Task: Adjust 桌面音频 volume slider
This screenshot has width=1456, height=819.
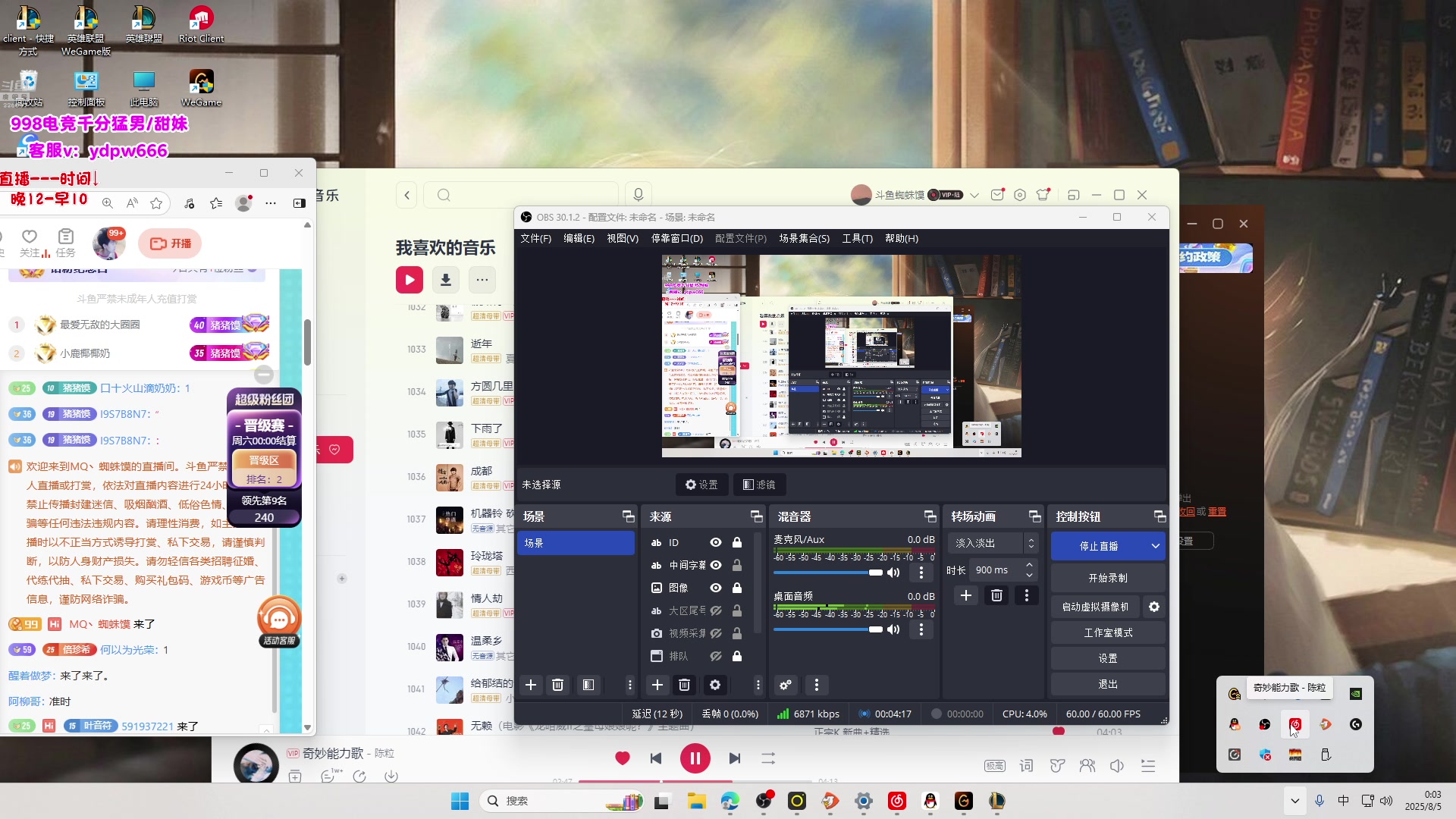Action: pos(828,629)
